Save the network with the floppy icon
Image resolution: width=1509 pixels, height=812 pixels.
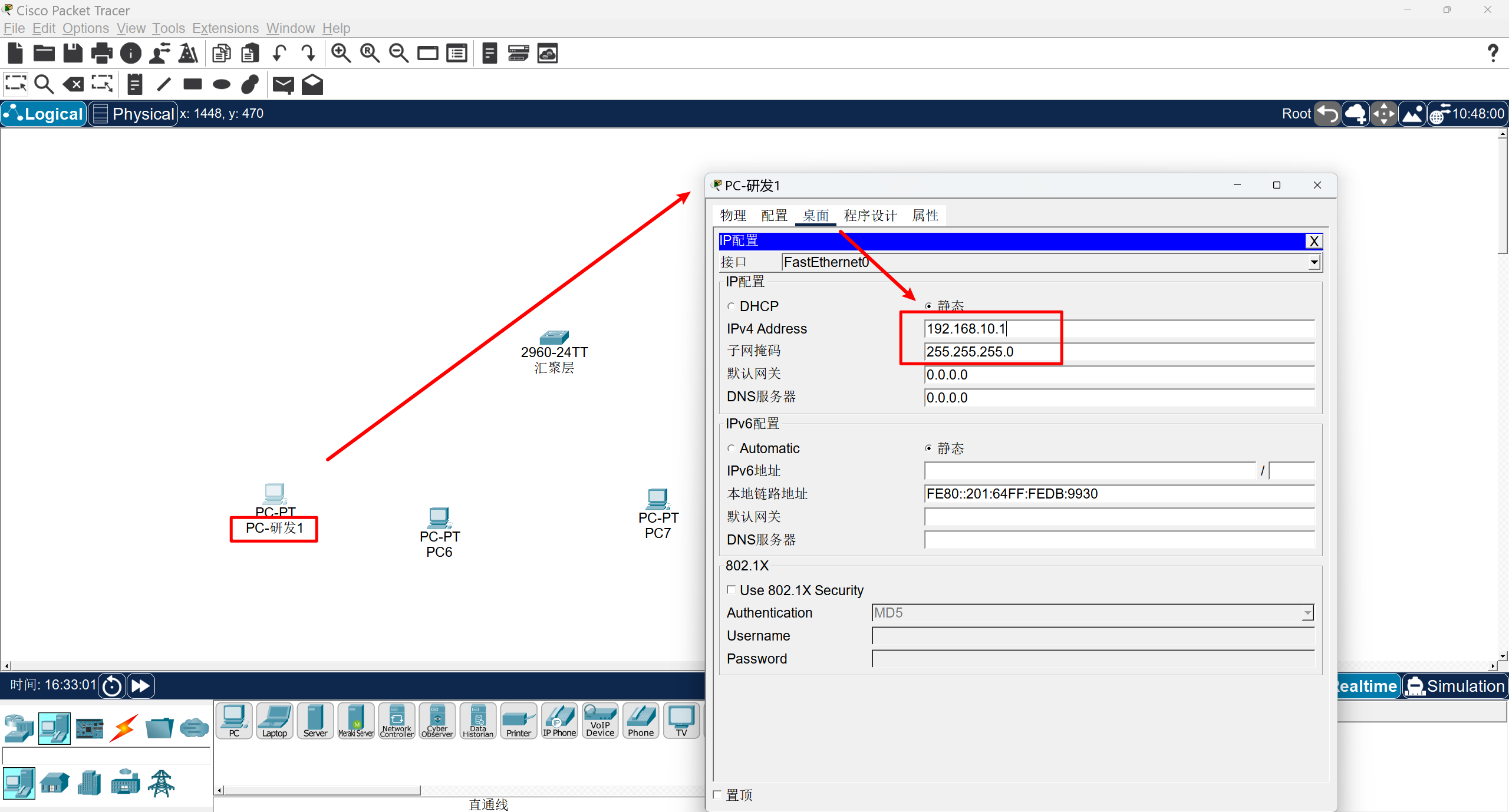(73, 53)
